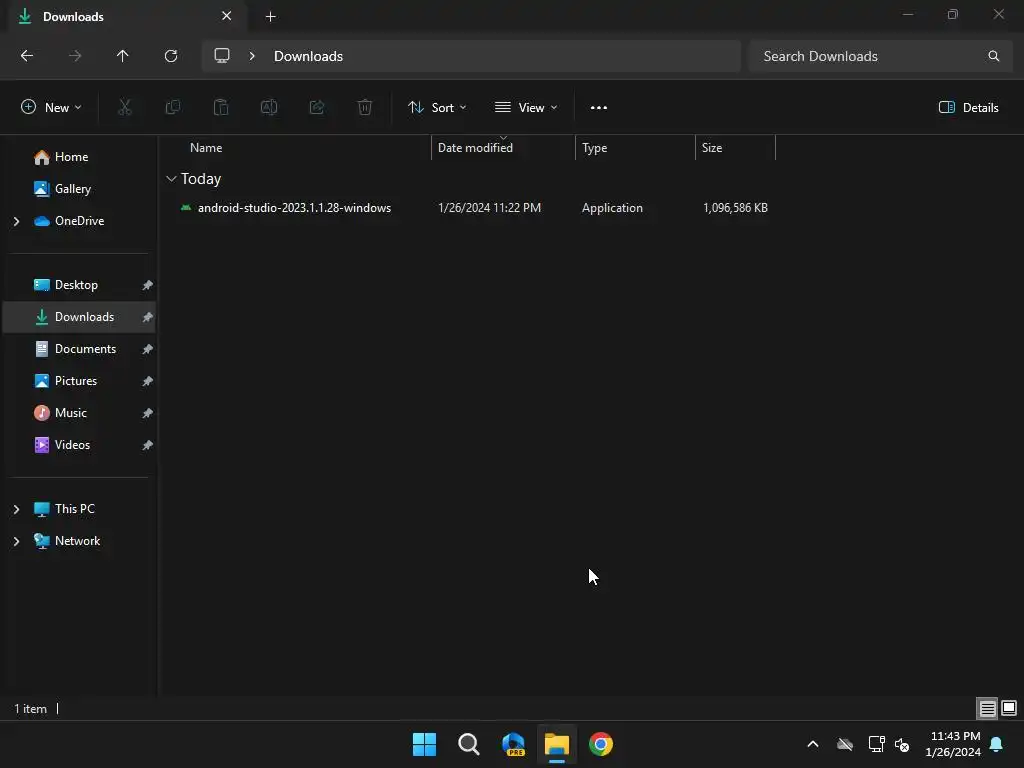This screenshot has width=1024, height=768.
Task: Click the Copy icon in toolbar
Action: [173, 108]
